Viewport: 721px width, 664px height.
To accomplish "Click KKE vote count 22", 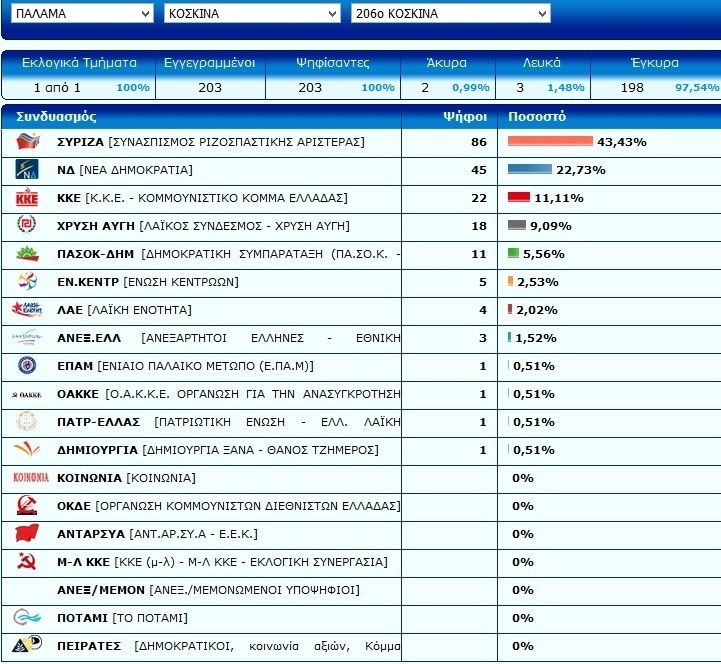I will [x=479, y=198].
